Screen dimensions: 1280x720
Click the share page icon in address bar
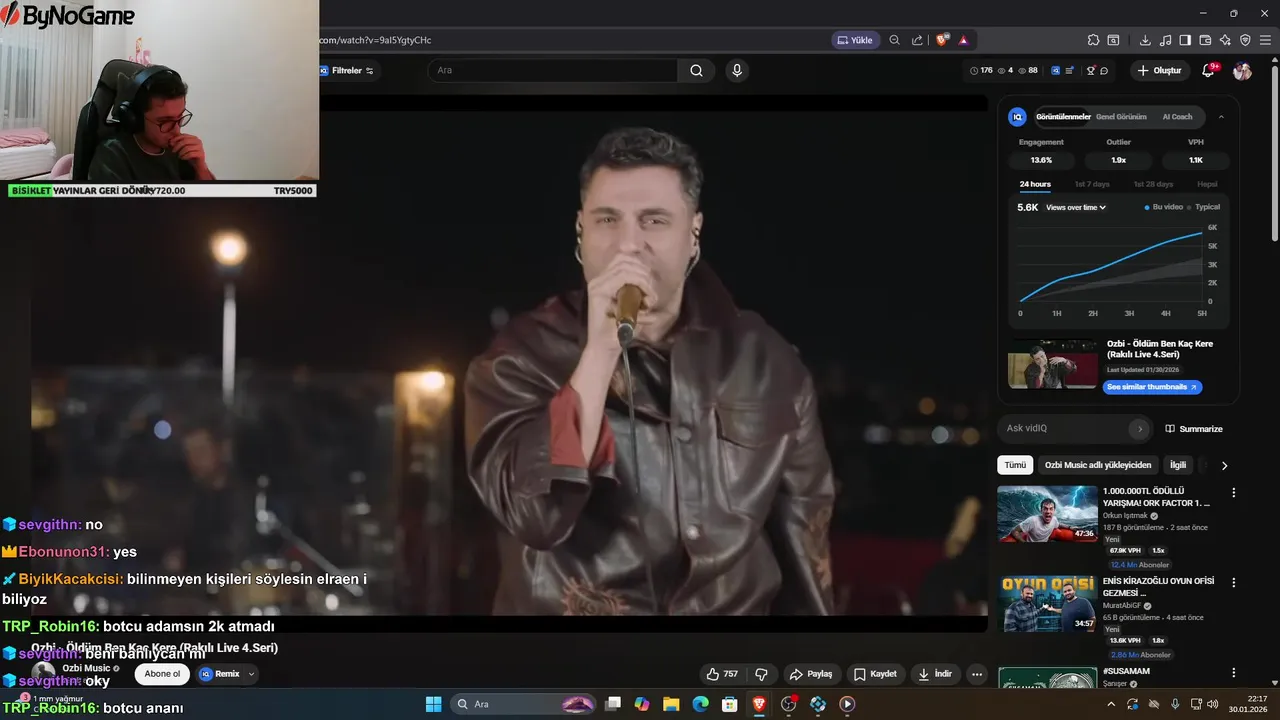[917, 40]
